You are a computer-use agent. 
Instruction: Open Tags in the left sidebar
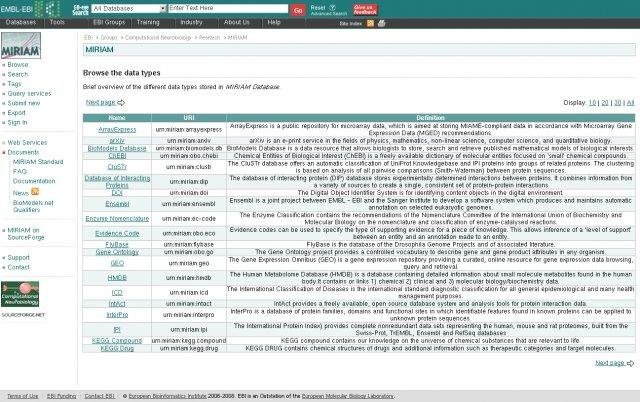click(x=14, y=84)
